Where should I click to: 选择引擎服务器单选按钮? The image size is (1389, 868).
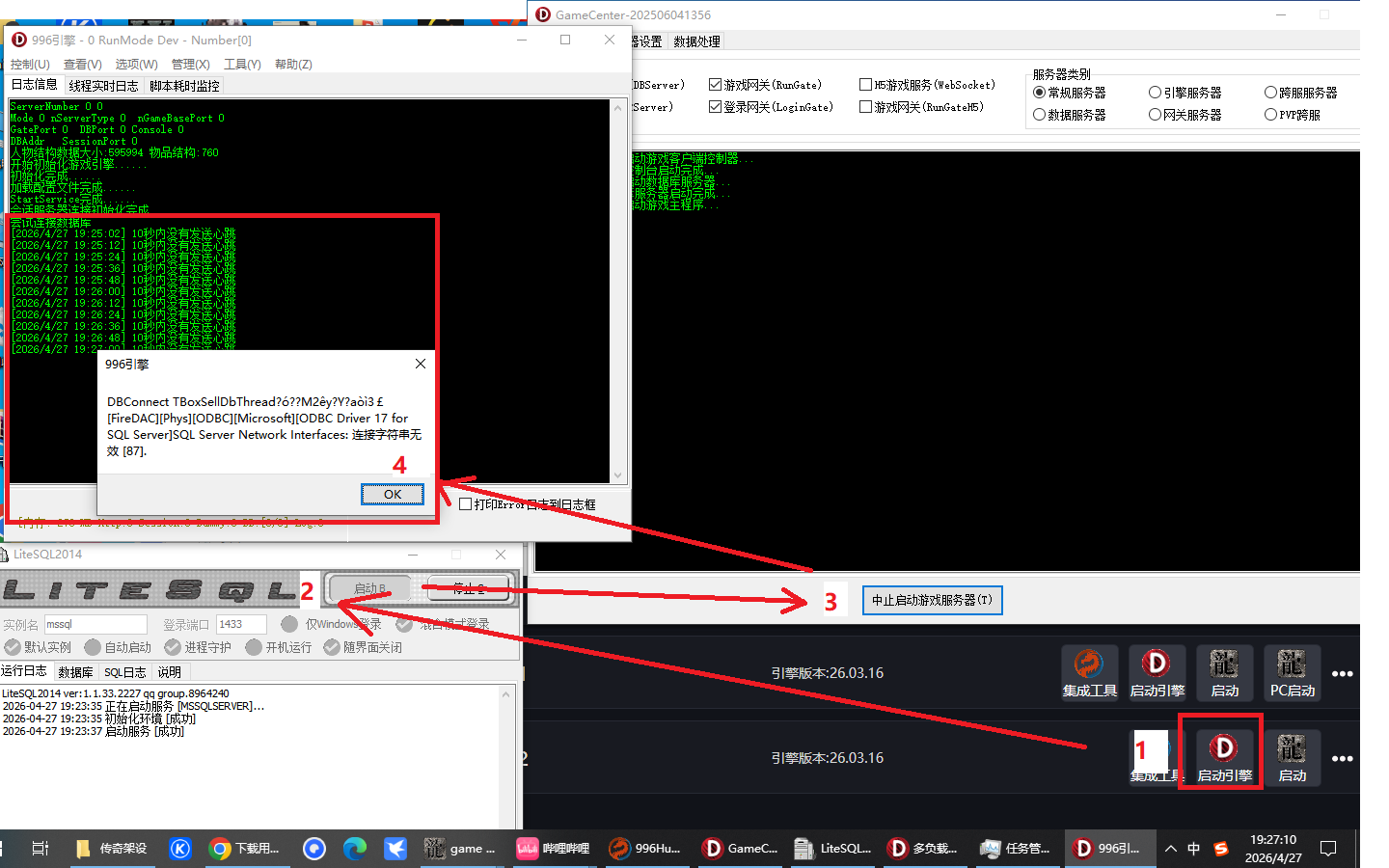pos(1155,92)
